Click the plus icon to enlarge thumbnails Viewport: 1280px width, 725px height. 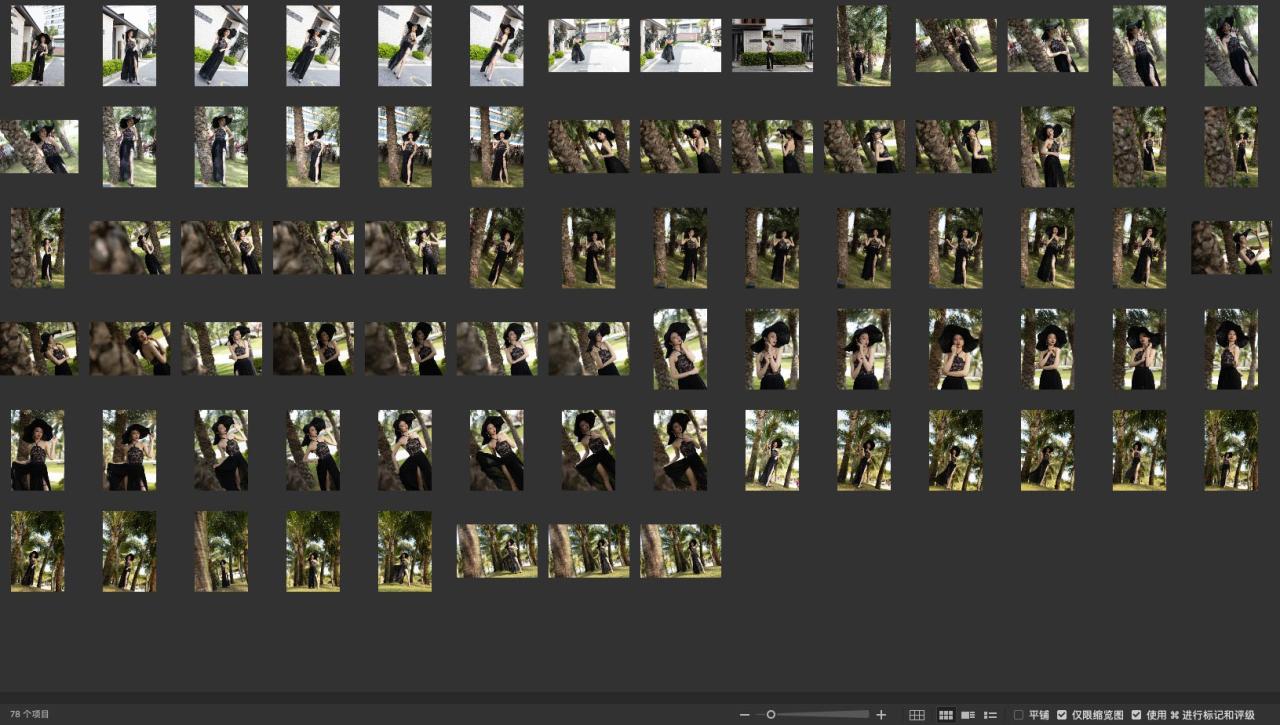tap(881, 715)
